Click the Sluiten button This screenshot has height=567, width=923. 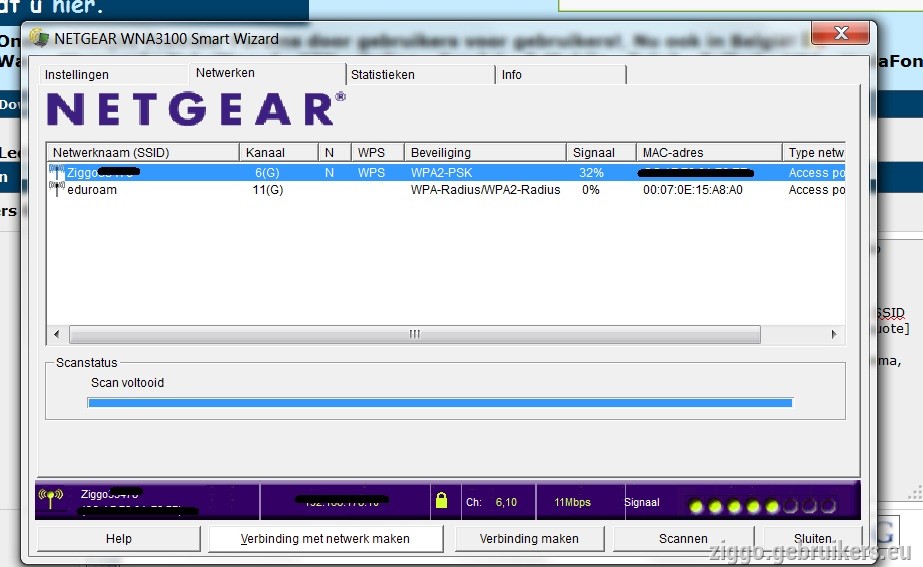tap(813, 539)
